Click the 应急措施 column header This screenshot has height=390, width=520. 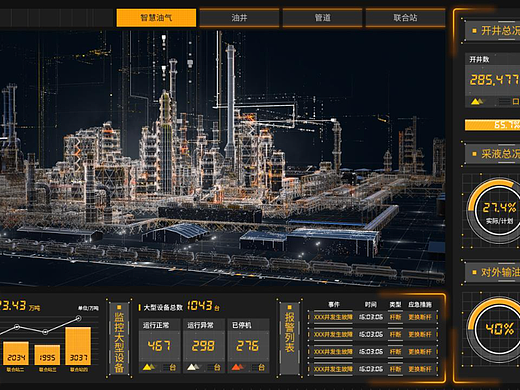420,304
